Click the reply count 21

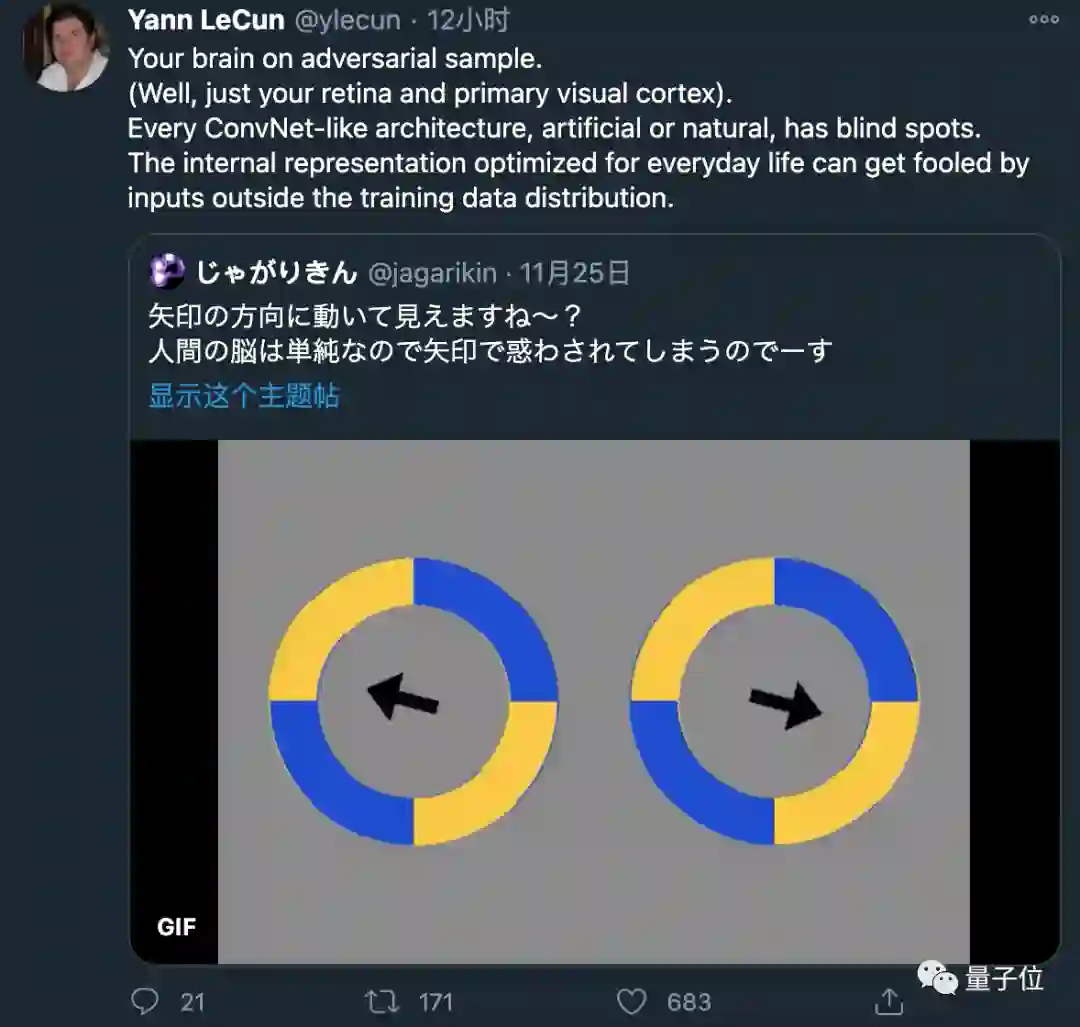click(193, 1002)
